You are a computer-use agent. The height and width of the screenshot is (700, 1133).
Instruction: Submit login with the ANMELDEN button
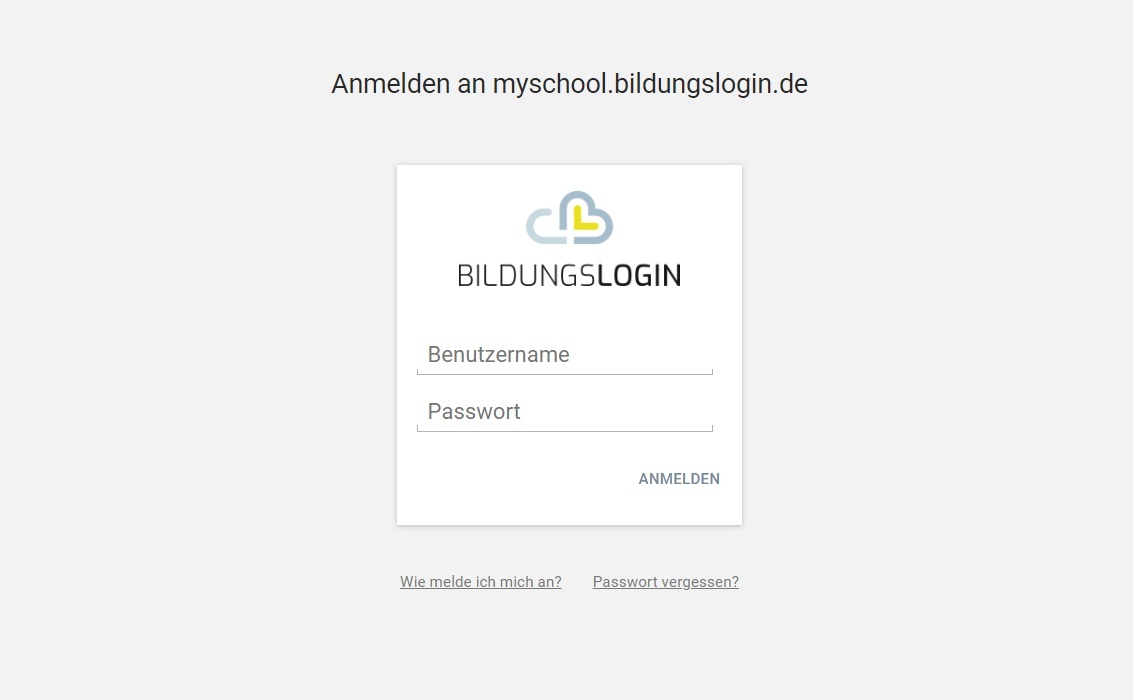(679, 479)
